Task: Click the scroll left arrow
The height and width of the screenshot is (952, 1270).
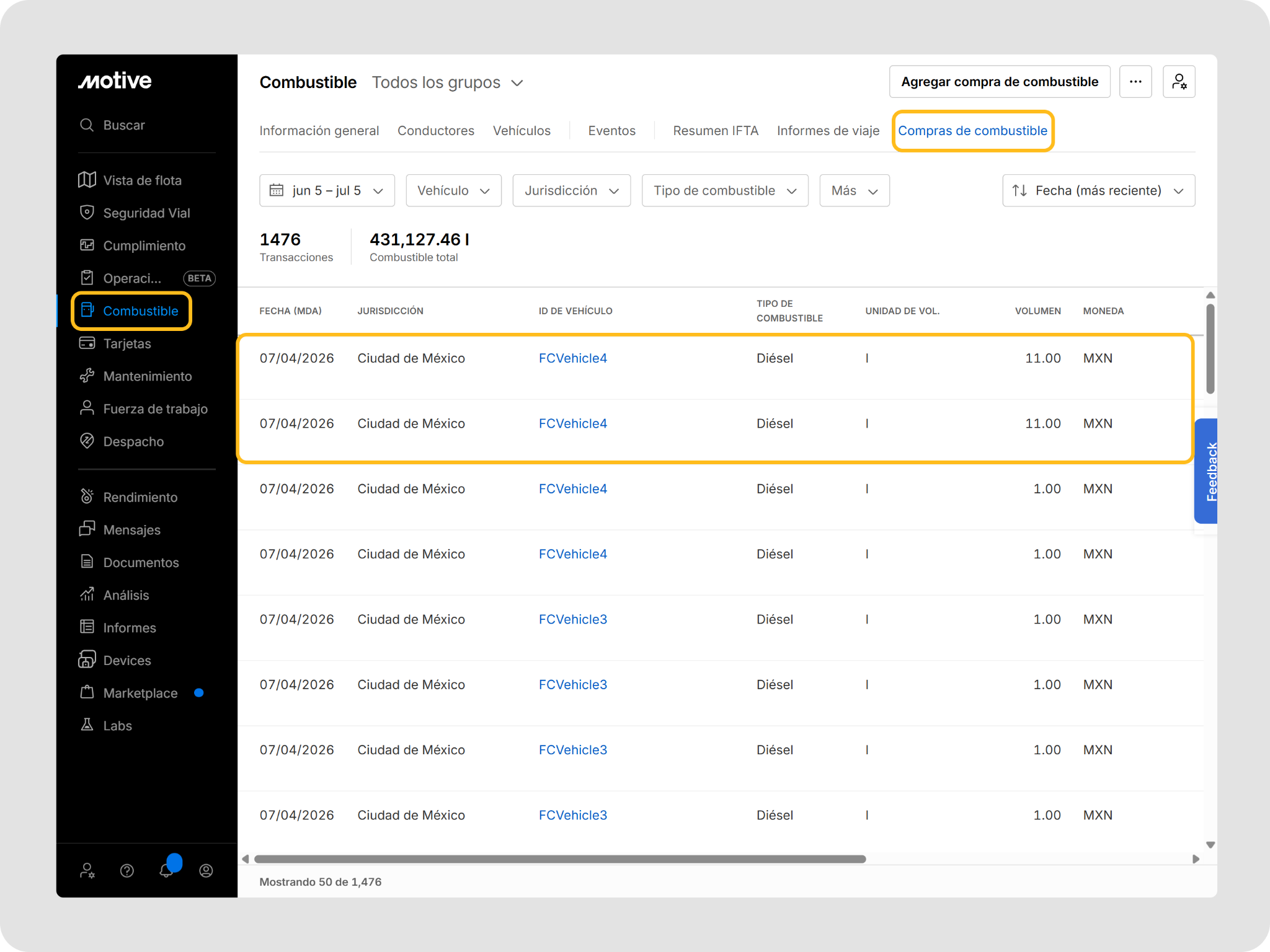Action: 246,859
